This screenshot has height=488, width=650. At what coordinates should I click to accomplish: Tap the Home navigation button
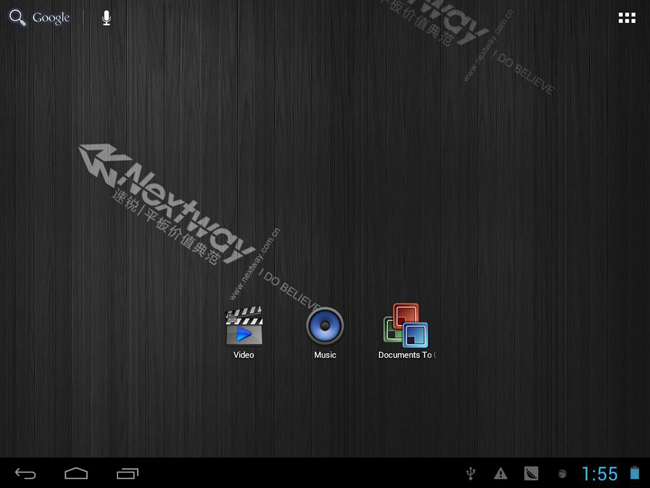76,473
